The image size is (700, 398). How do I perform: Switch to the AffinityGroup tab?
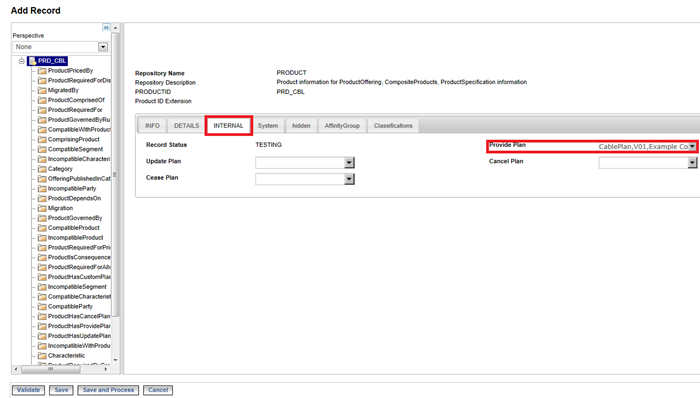pos(342,126)
